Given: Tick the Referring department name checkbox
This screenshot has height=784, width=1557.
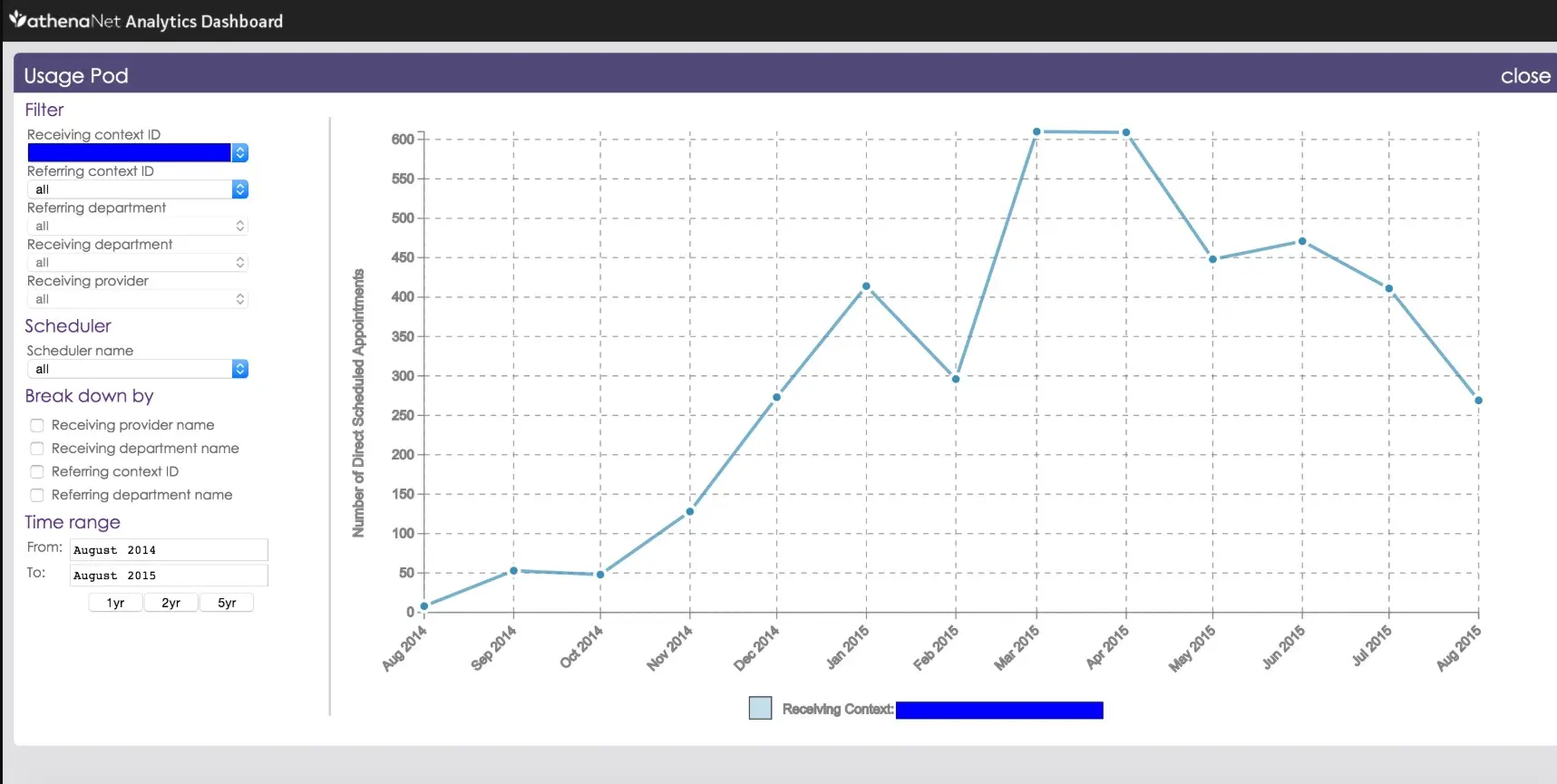Looking at the screenshot, I should [37, 495].
